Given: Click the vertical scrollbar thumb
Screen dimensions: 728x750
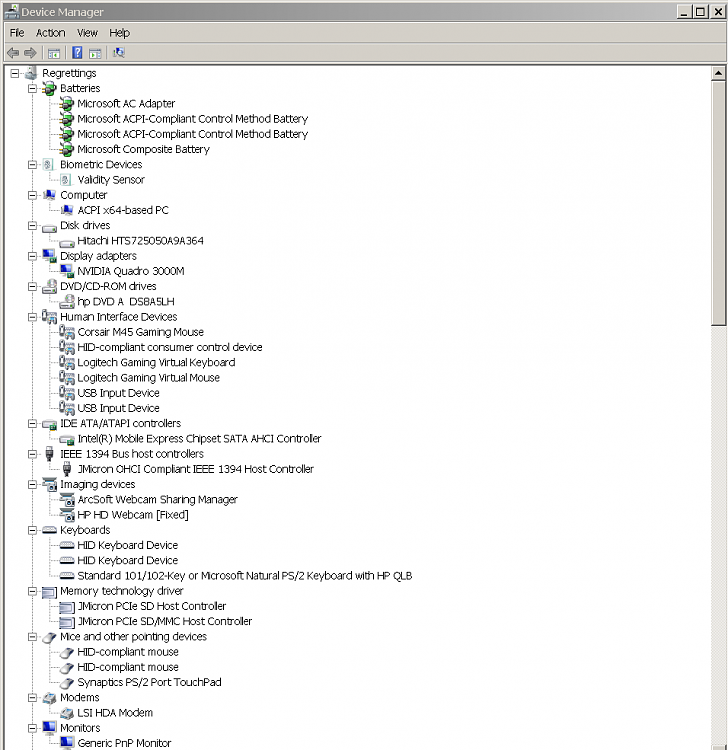Looking at the screenshot, I should (x=718, y=203).
